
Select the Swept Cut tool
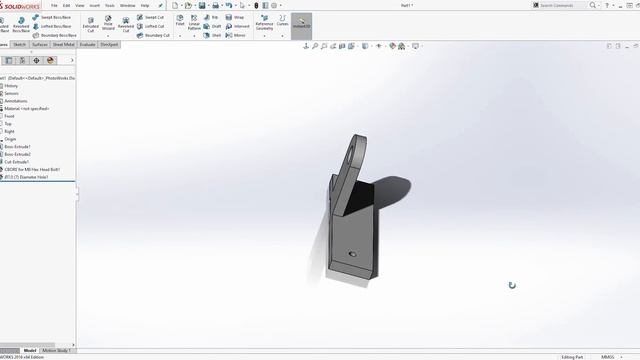150,17
